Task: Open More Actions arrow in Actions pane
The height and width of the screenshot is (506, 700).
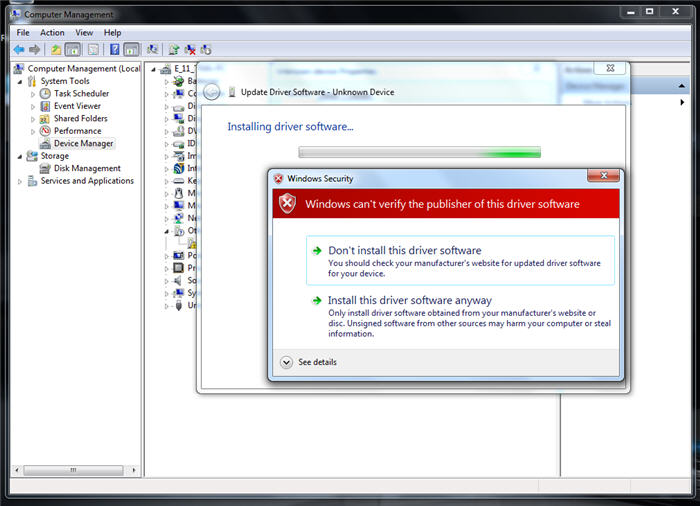Action: coord(682,102)
